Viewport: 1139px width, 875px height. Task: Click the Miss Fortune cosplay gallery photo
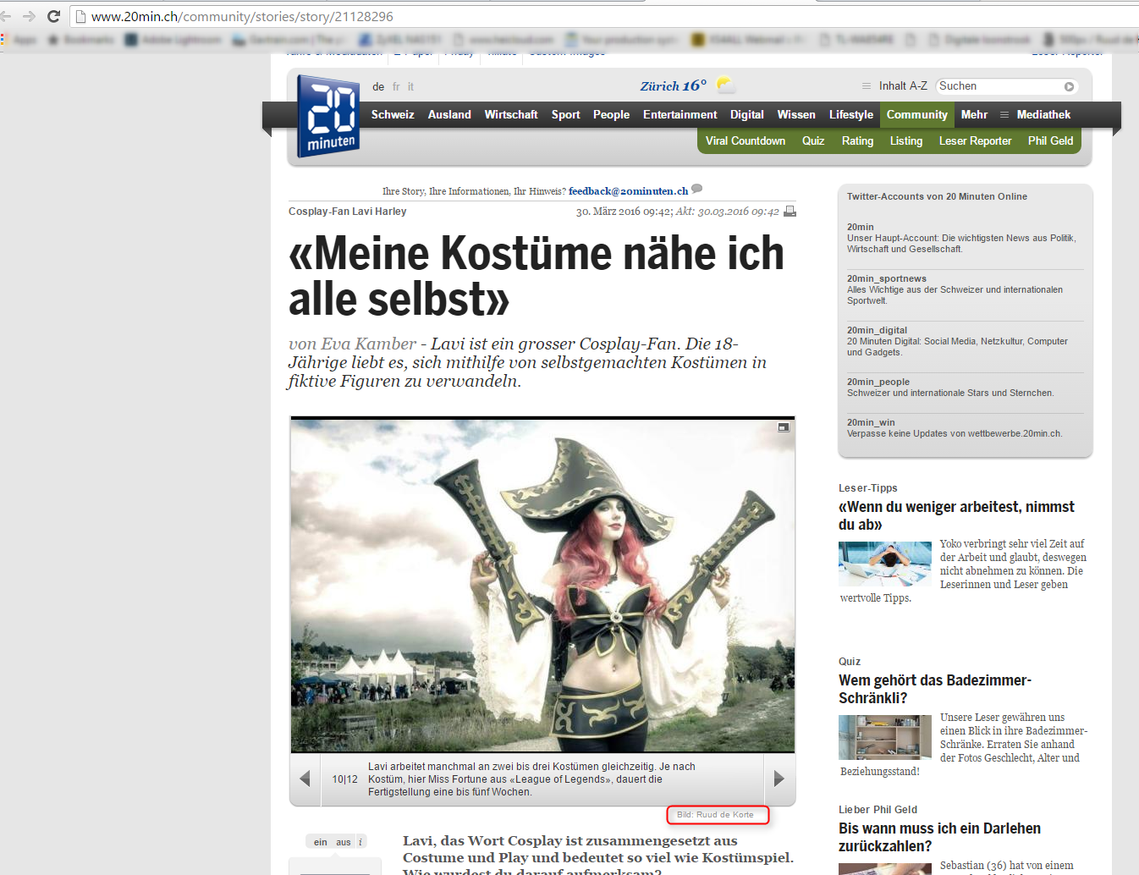543,585
